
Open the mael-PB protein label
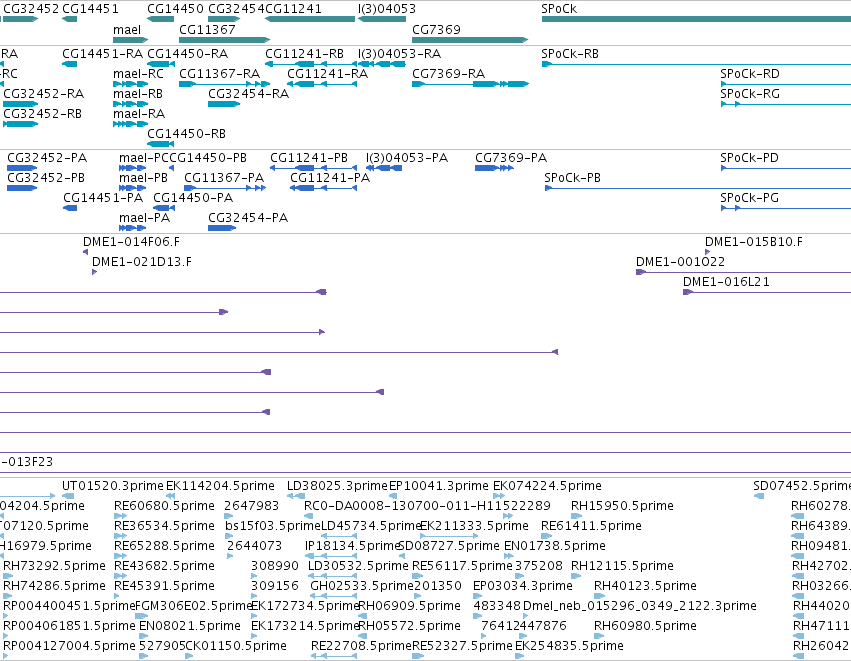[143, 178]
